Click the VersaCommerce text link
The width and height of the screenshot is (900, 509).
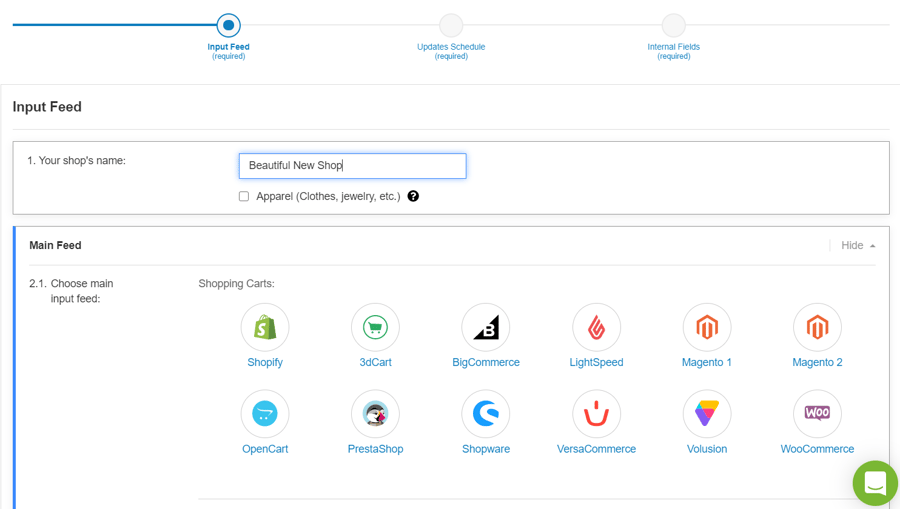click(x=596, y=449)
